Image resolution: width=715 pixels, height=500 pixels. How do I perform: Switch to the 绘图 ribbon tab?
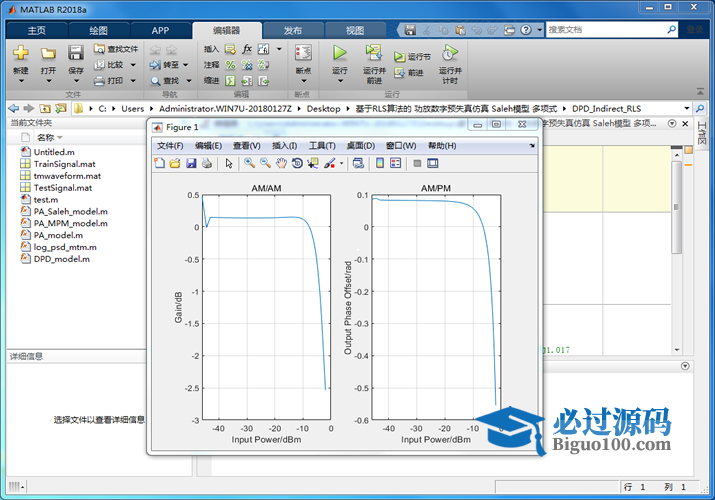point(99,30)
